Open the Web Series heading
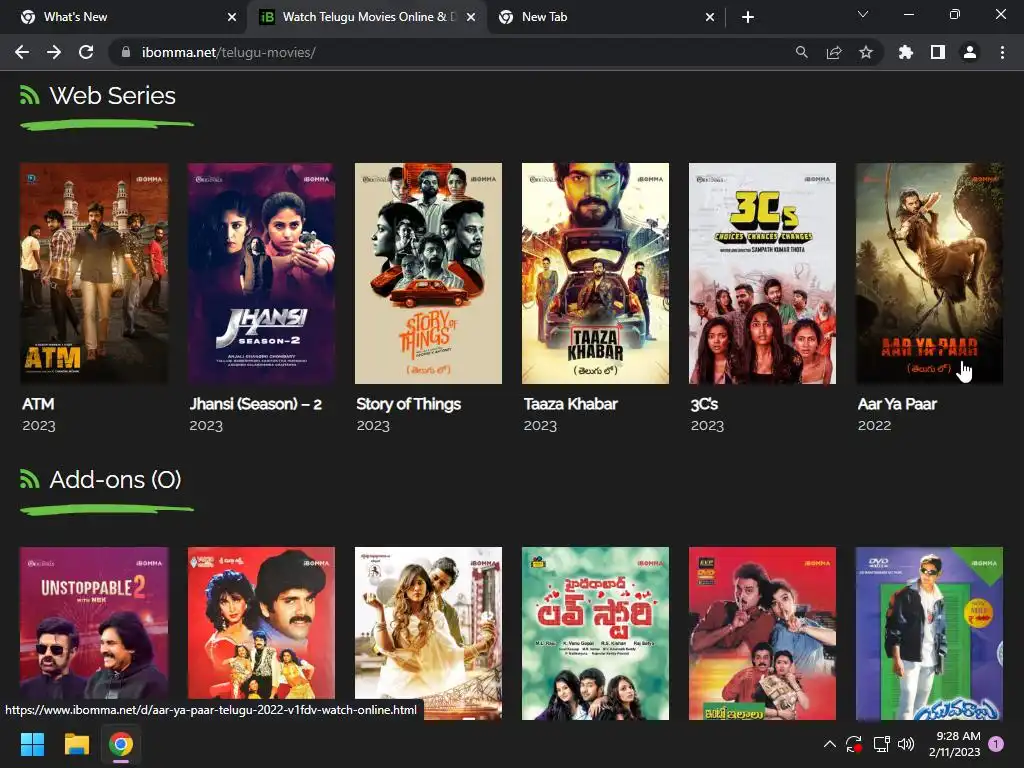 point(112,96)
